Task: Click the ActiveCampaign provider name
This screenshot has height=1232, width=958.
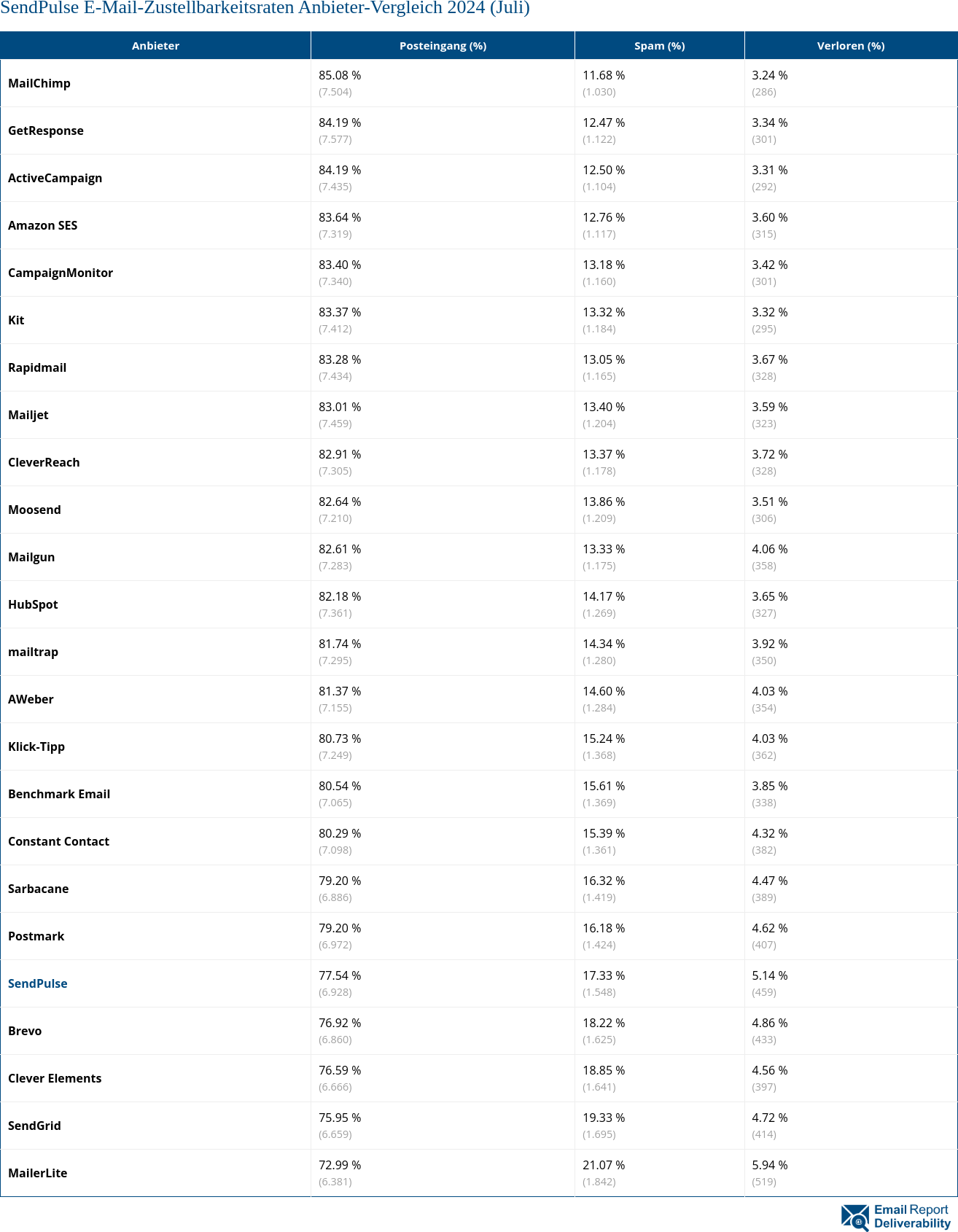Action: pyautogui.click(x=55, y=178)
